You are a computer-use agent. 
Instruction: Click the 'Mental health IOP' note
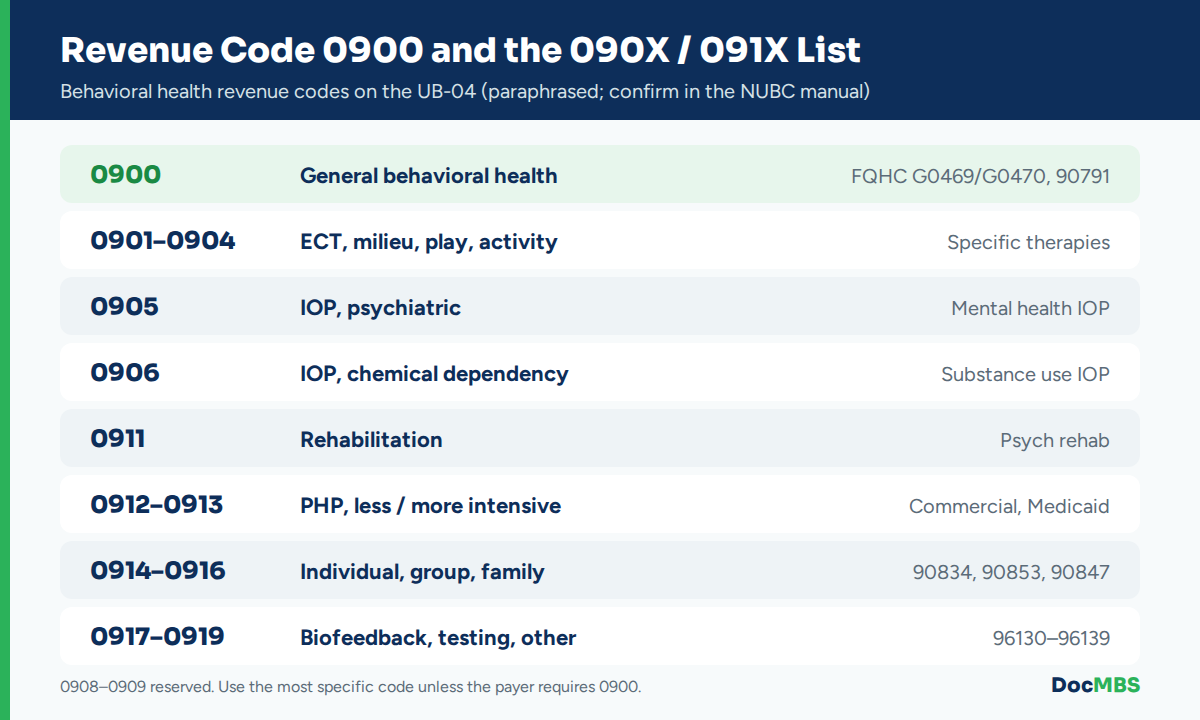click(1030, 309)
